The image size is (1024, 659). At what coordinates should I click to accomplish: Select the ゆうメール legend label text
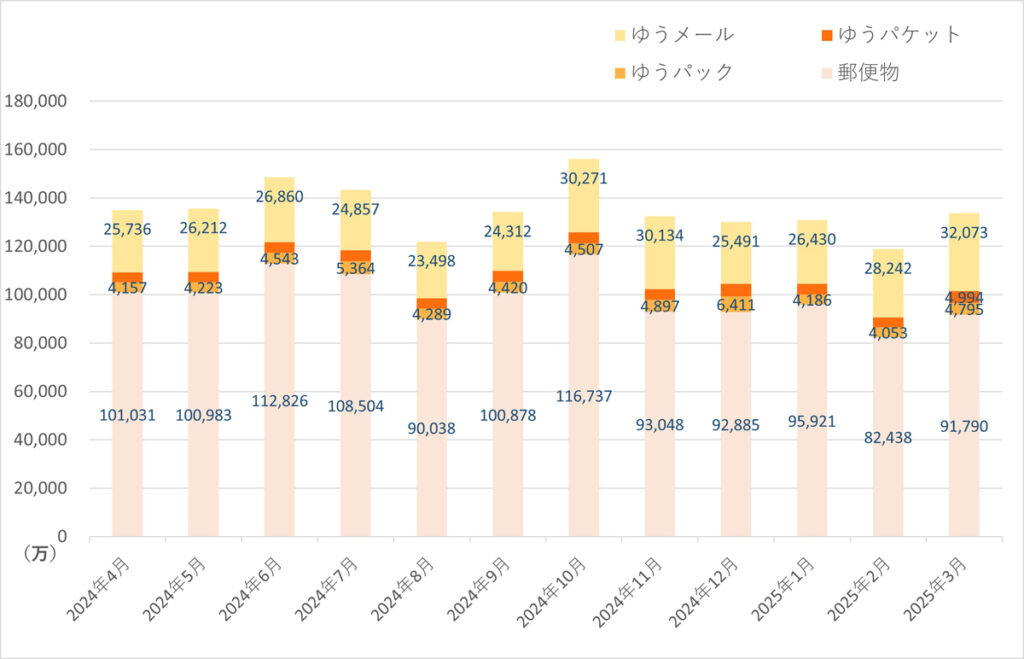(684, 35)
